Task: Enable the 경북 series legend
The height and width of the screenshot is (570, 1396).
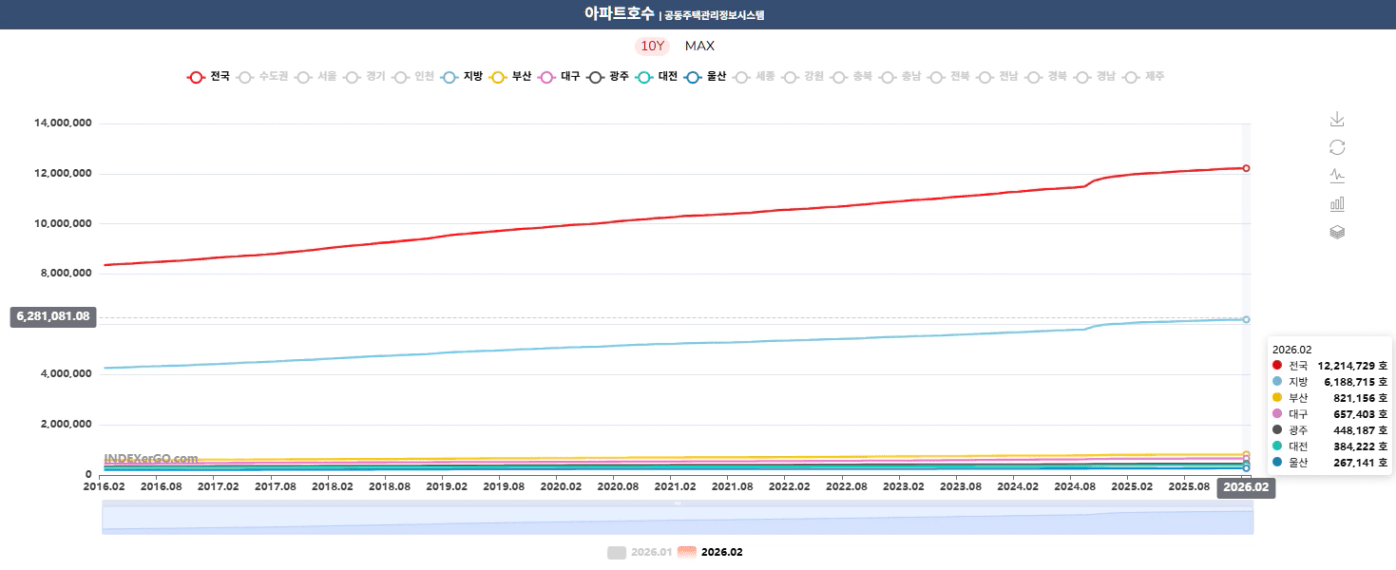Action: [x=1047, y=77]
